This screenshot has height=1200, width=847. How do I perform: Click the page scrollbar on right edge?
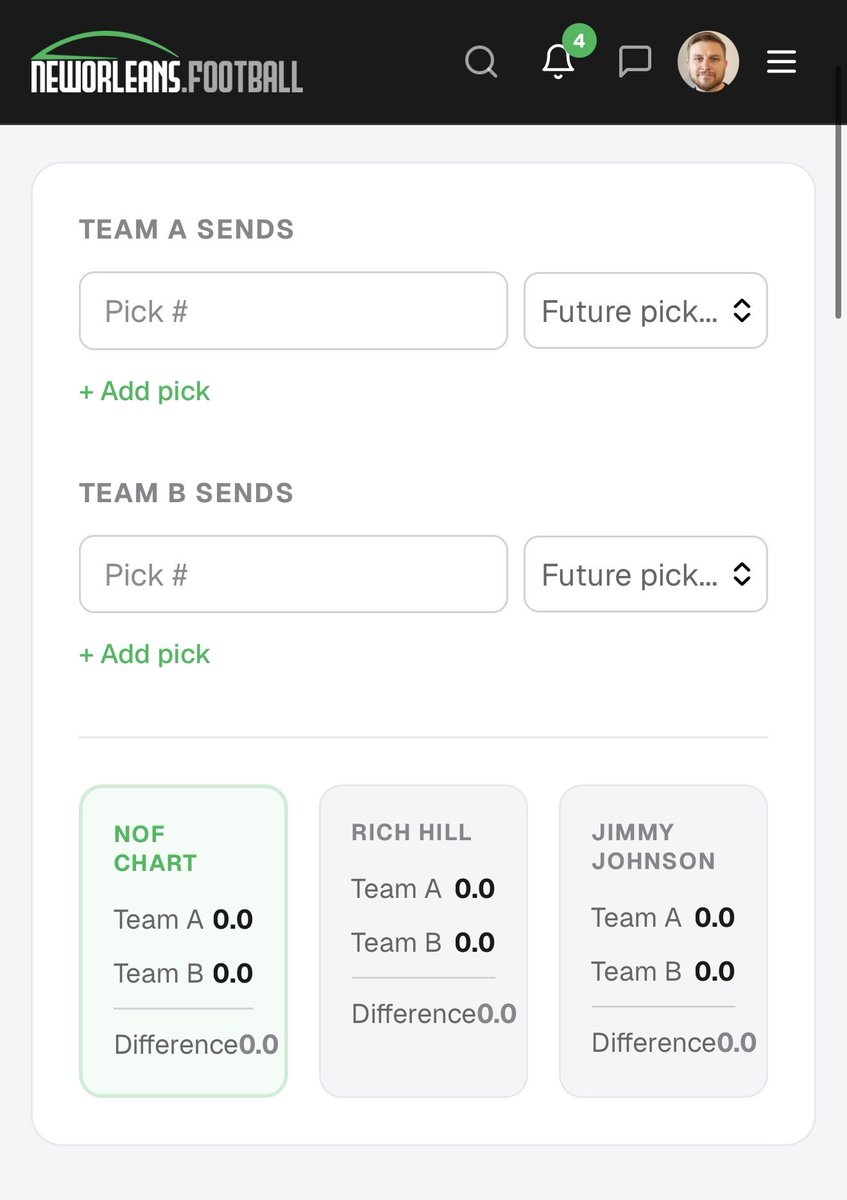coord(839,190)
